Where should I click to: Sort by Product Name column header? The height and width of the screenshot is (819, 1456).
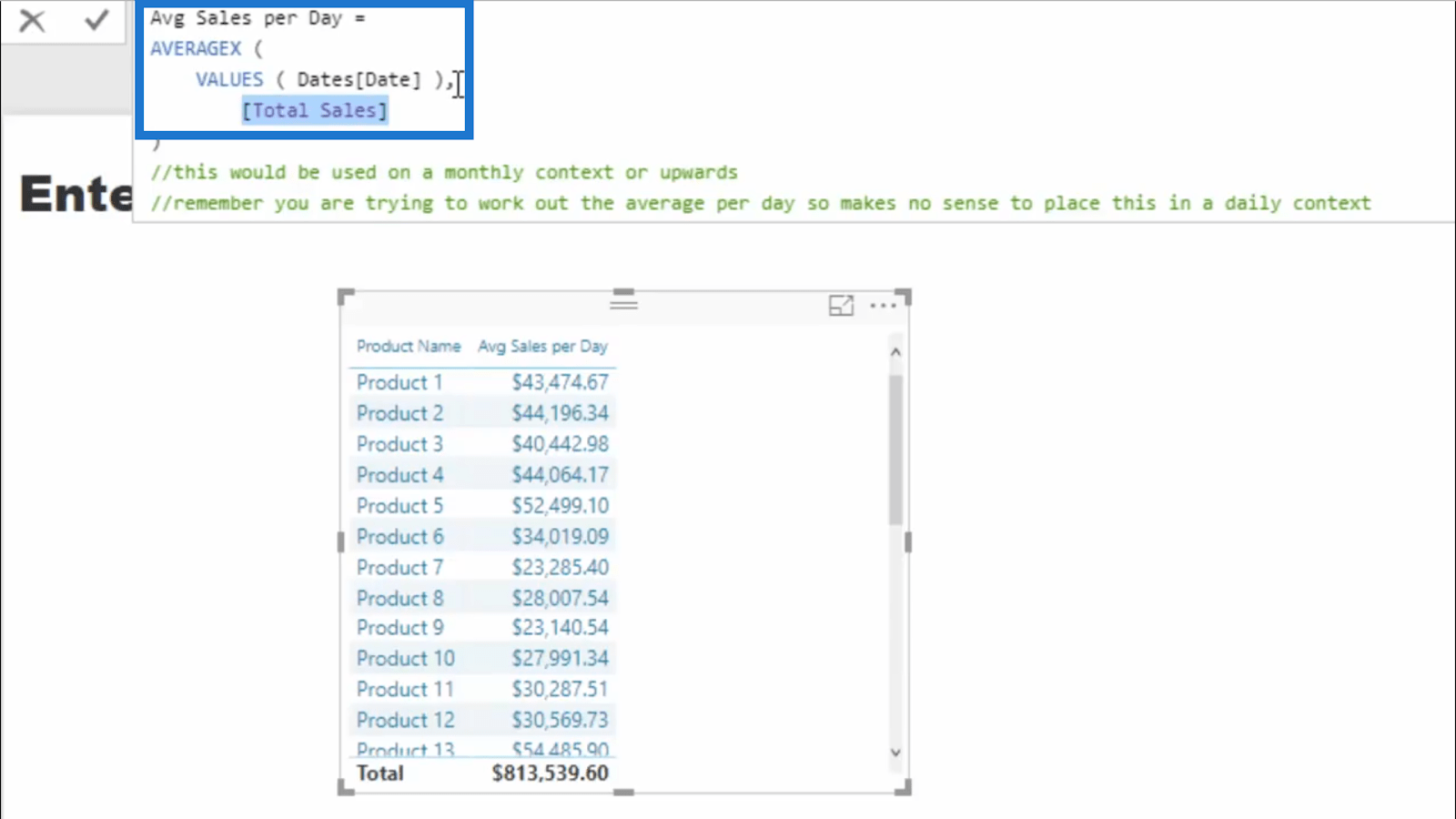(409, 346)
